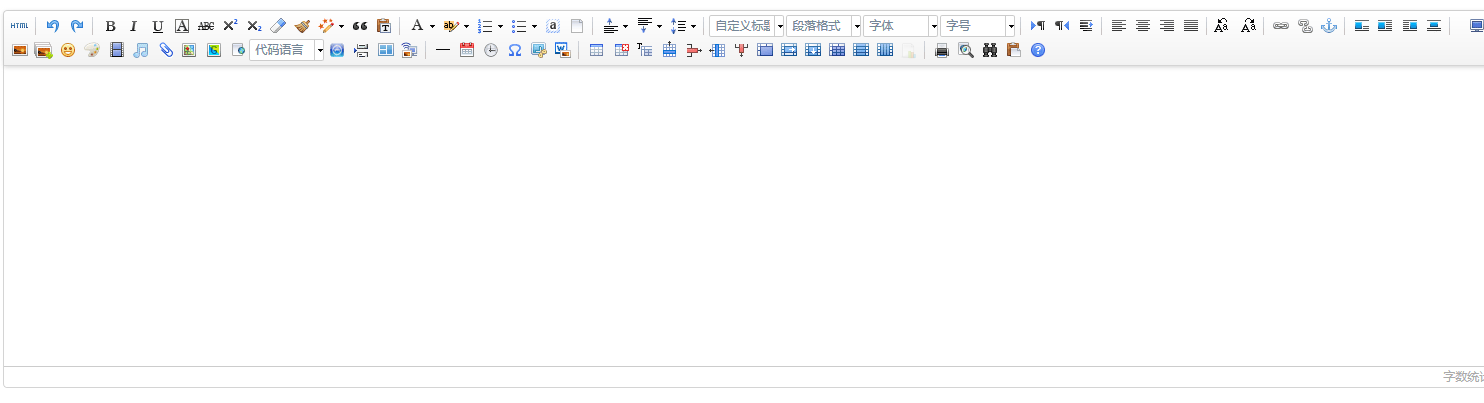Align text center

click(x=1143, y=26)
